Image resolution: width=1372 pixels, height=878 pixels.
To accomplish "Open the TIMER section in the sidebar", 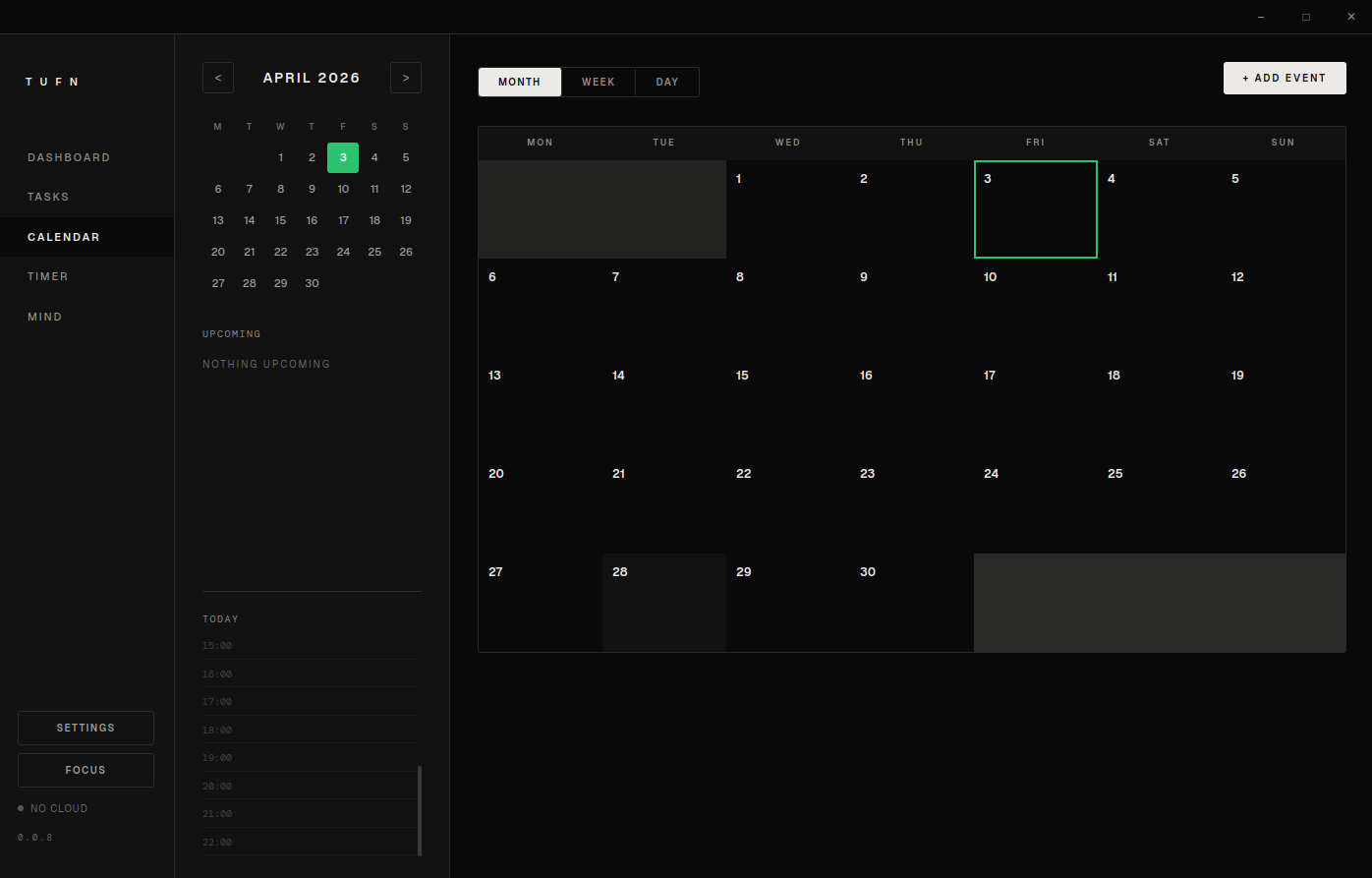I will coord(47,276).
